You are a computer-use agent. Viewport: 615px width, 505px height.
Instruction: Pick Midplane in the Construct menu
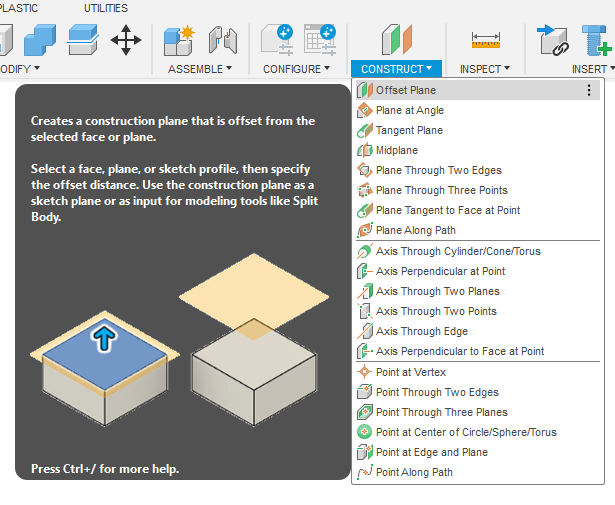[397, 150]
